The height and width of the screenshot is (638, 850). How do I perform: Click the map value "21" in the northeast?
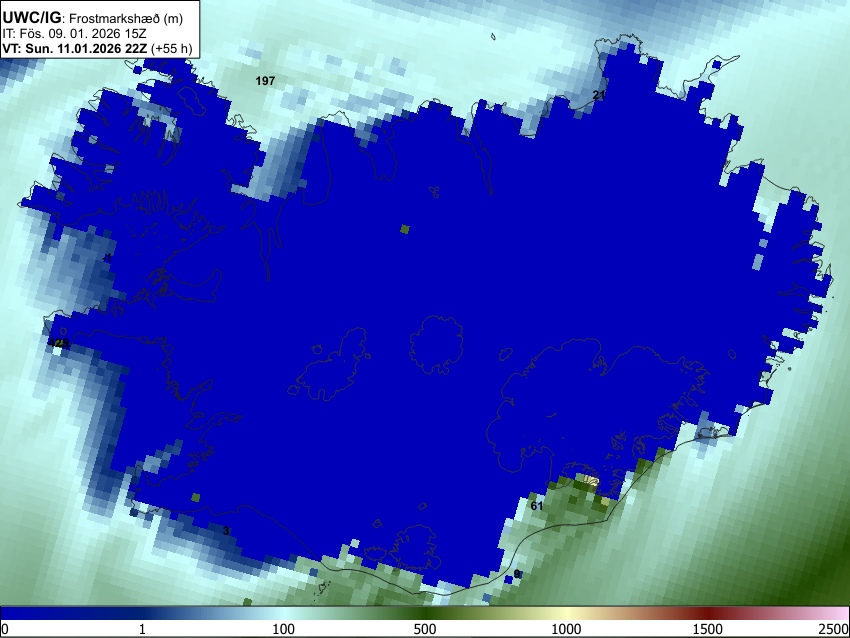pos(598,95)
